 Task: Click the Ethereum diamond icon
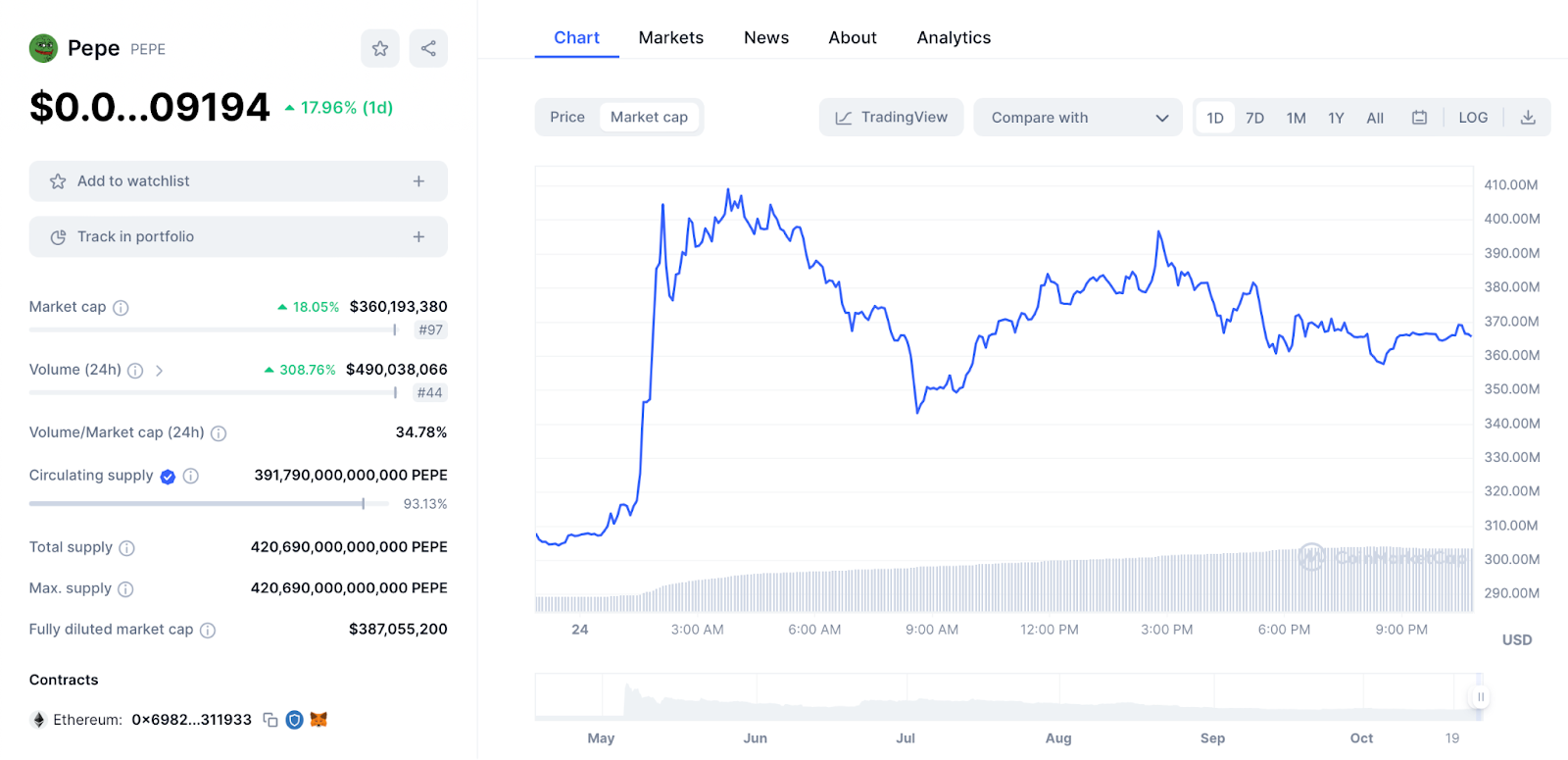tap(39, 720)
